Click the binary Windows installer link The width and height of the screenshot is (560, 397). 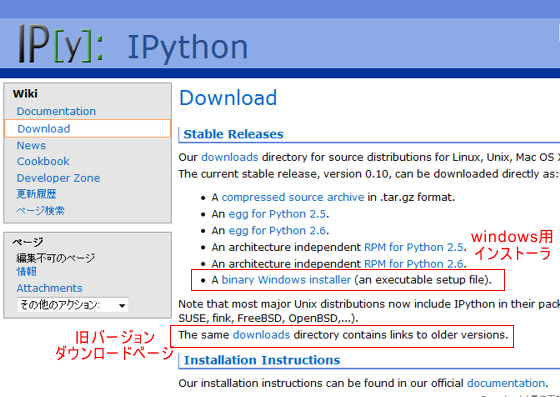point(286,280)
